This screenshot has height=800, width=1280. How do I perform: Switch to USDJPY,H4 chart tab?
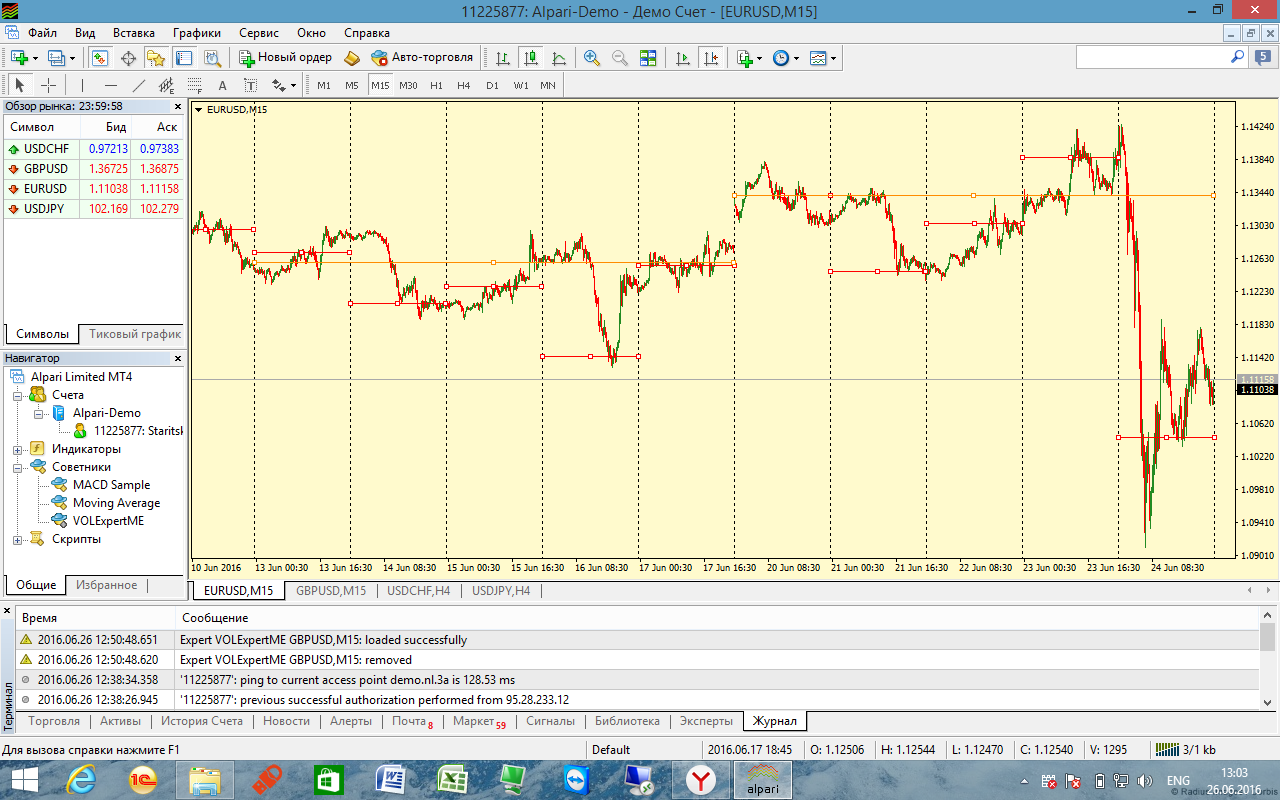tap(501, 591)
